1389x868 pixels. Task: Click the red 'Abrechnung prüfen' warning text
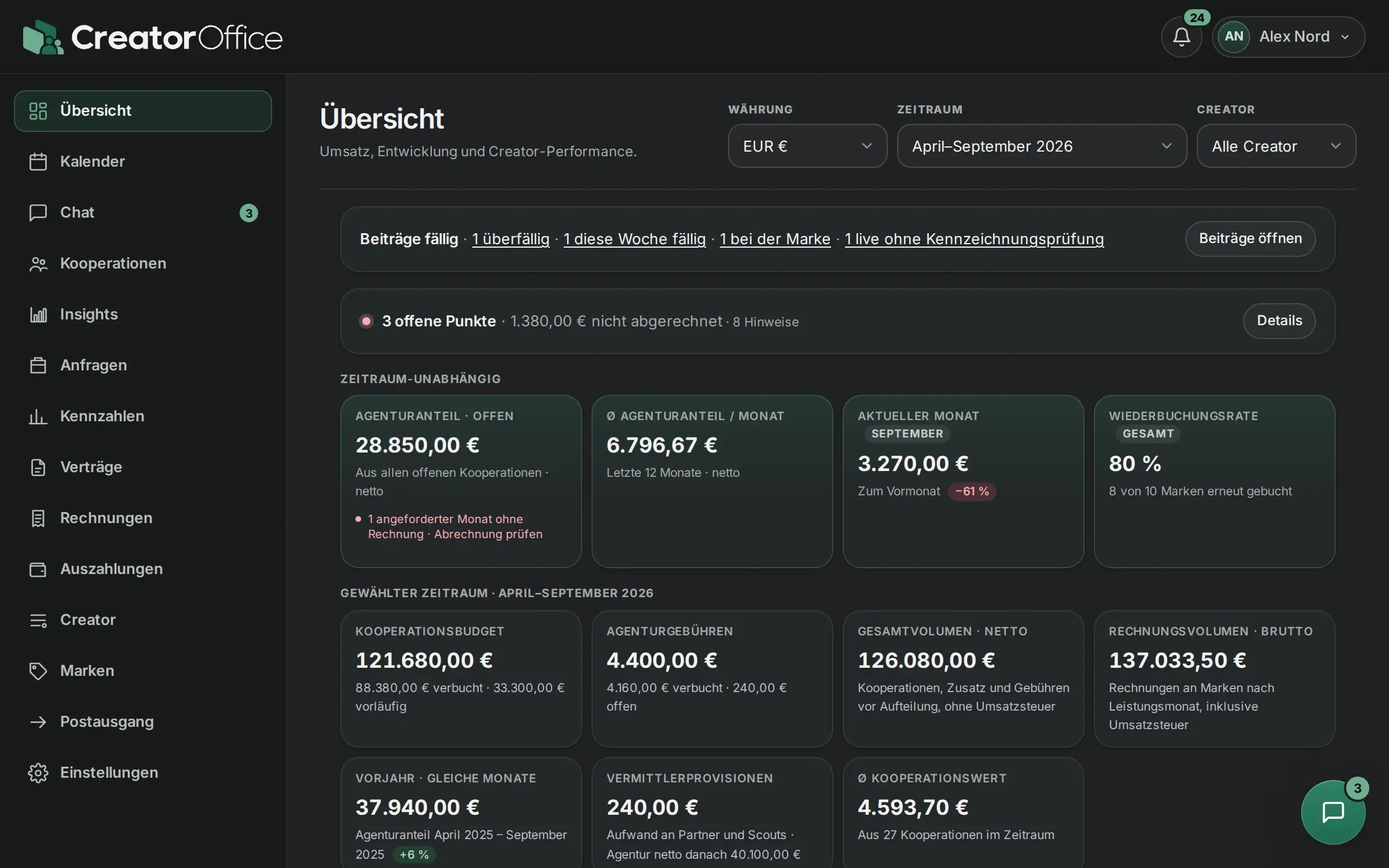coord(488,534)
